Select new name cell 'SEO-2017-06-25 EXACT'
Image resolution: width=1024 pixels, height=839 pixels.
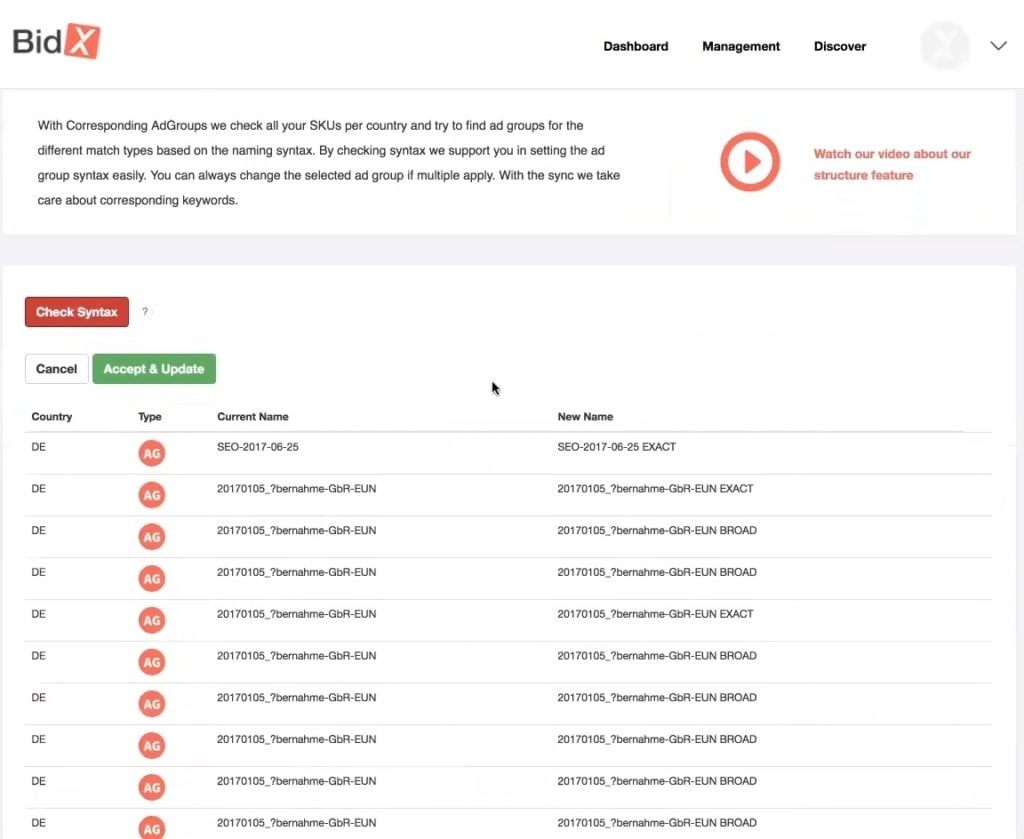tap(616, 447)
